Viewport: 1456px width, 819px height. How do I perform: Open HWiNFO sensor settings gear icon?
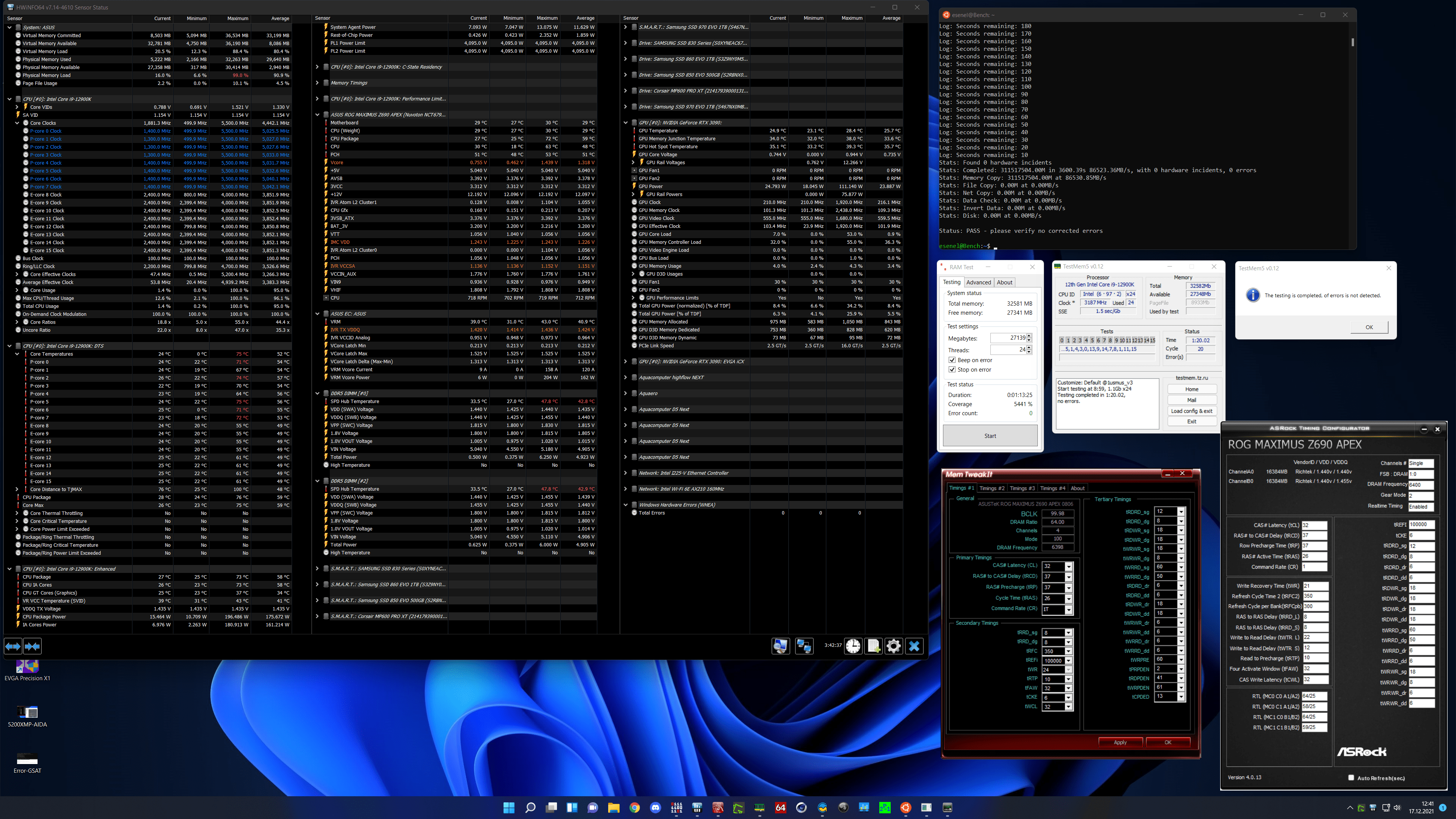point(894,646)
